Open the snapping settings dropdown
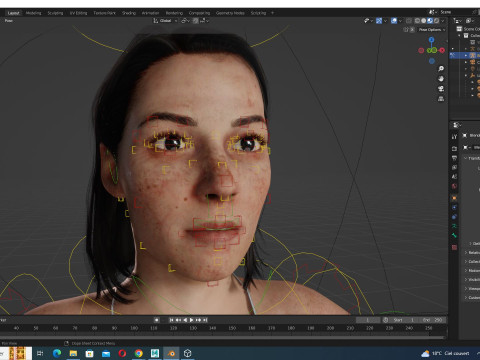This screenshot has width=480, height=360. pos(205,21)
